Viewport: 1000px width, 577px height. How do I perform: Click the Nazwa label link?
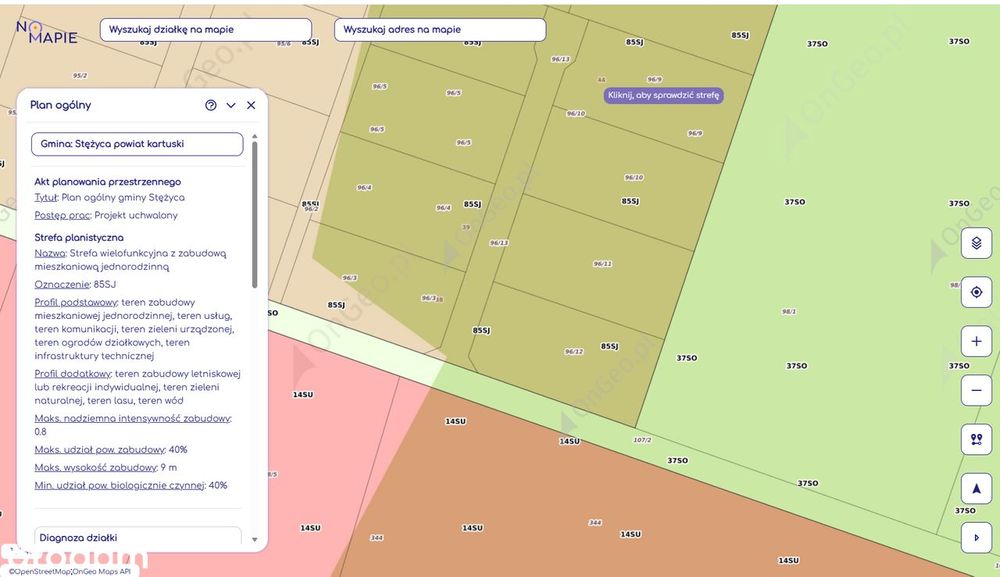click(x=50, y=253)
